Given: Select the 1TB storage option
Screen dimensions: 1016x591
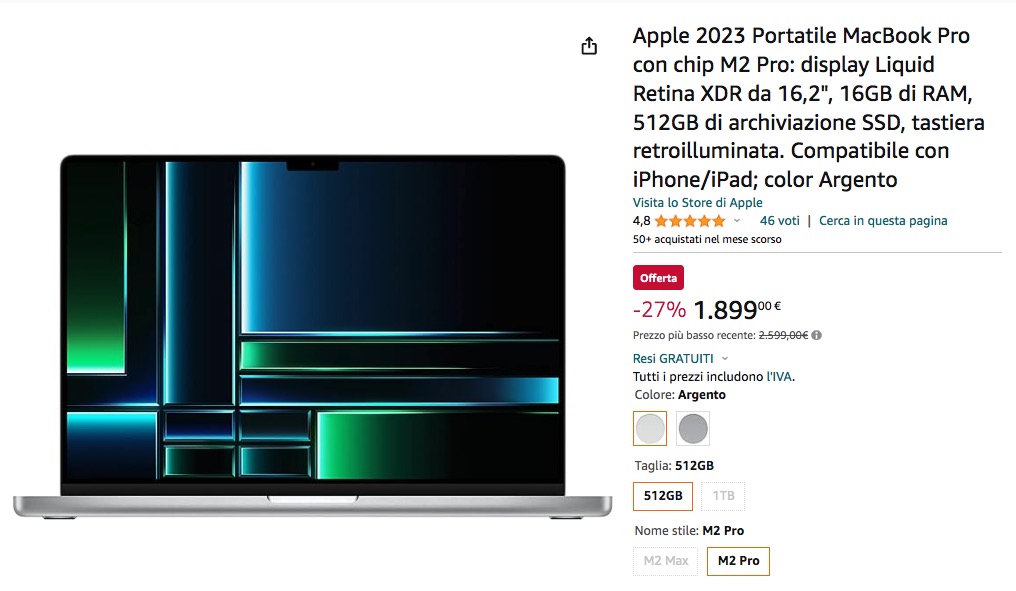Looking at the screenshot, I should (x=723, y=496).
